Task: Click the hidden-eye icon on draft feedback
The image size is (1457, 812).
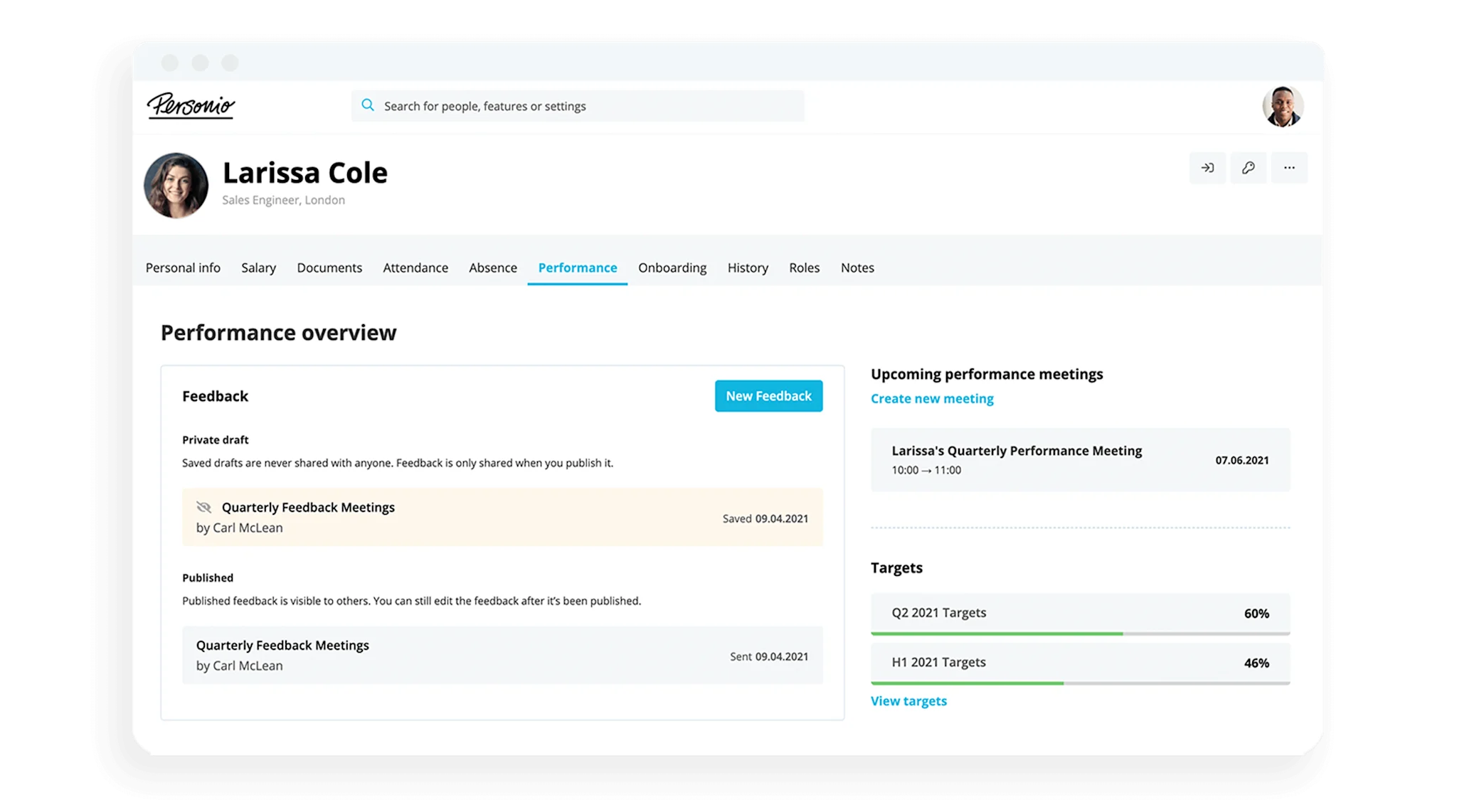Action: pos(204,507)
